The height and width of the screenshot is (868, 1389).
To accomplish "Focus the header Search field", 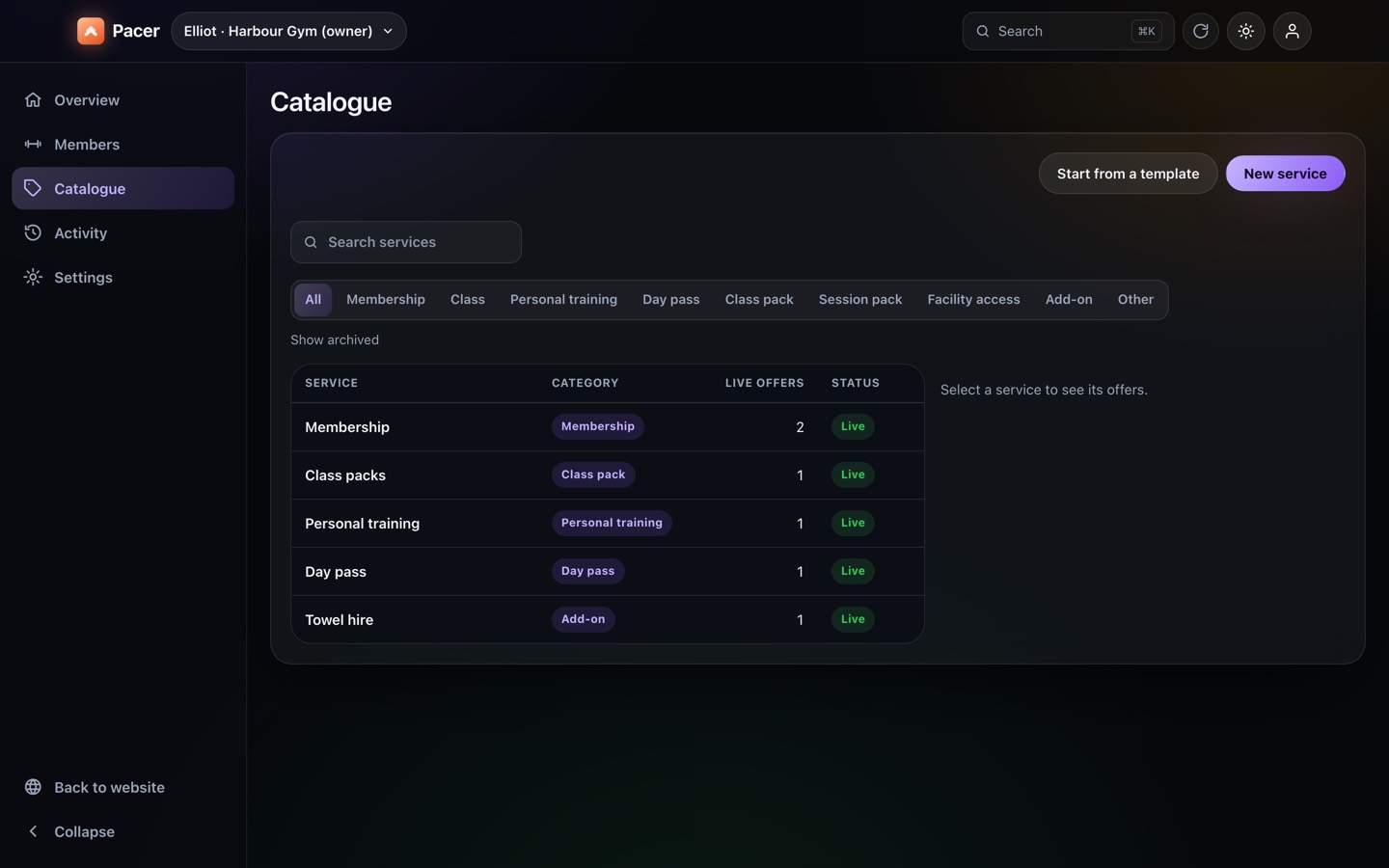I will pos(1068,31).
